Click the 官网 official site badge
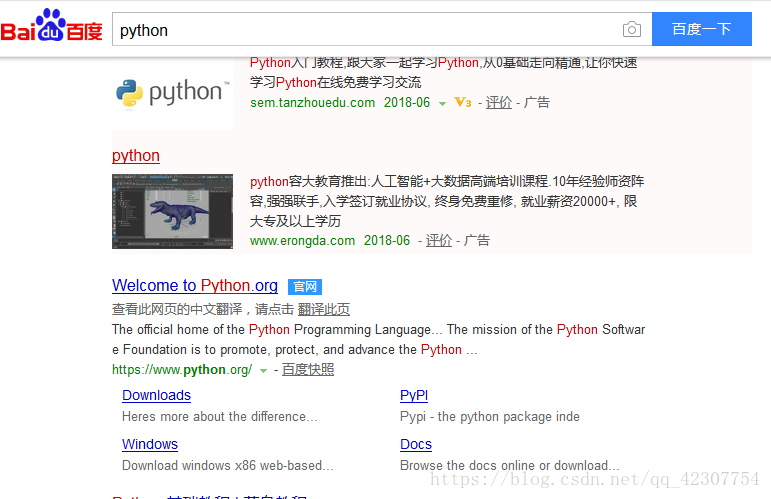The image size is (771, 499). [305, 287]
